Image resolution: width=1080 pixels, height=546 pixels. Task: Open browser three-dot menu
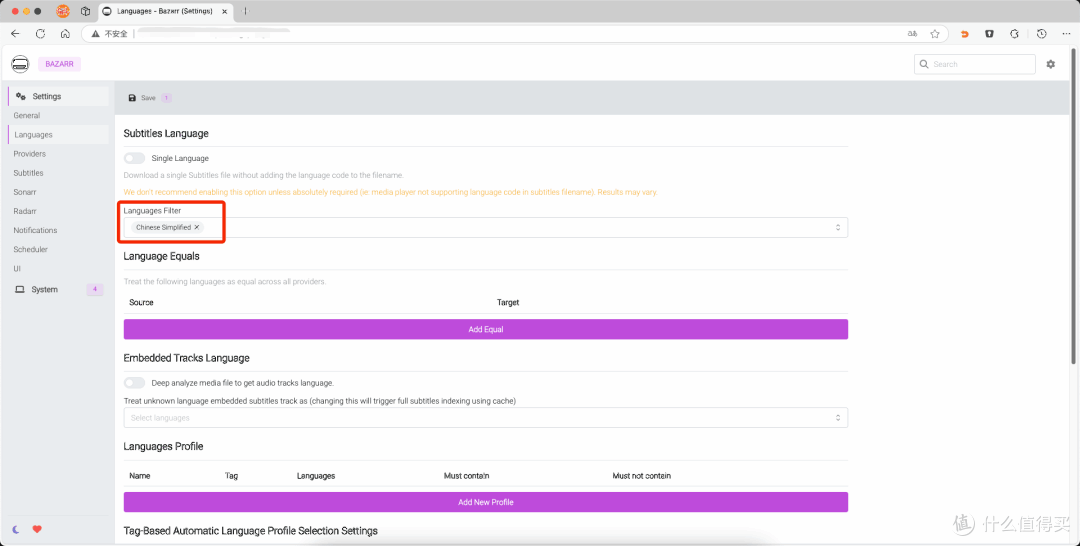coord(1066,34)
